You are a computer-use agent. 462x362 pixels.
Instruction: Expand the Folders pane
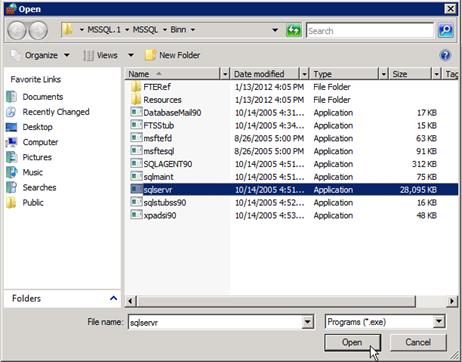click(x=113, y=298)
